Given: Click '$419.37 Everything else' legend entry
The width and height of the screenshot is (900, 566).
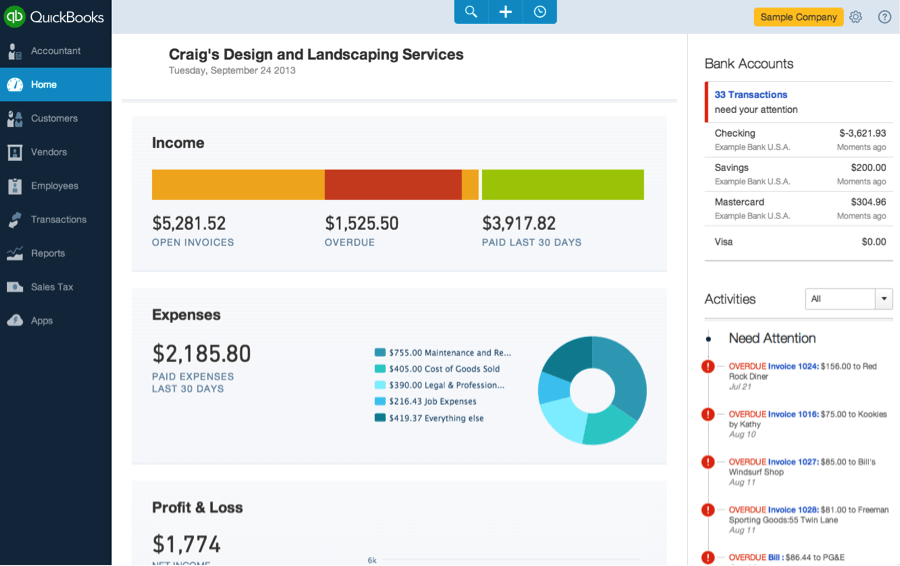Looking at the screenshot, I should click(429, 418).
